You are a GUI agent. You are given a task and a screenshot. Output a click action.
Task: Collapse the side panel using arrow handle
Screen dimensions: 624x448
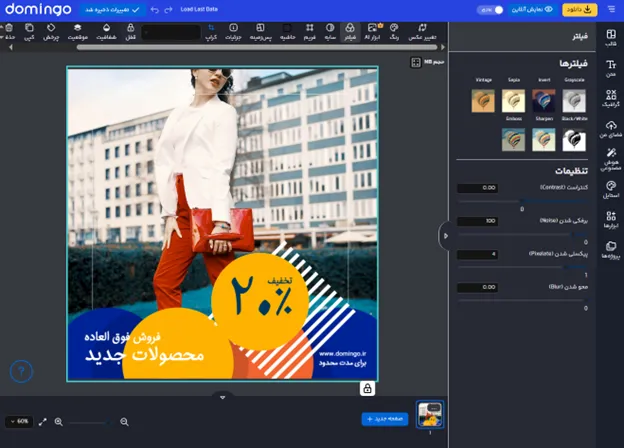pos(445,236)
